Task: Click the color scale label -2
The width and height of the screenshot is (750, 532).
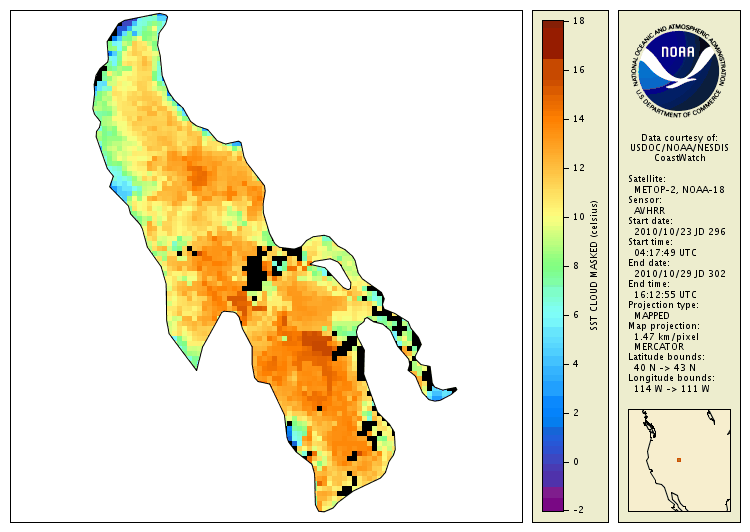Action: coord(578,510)
